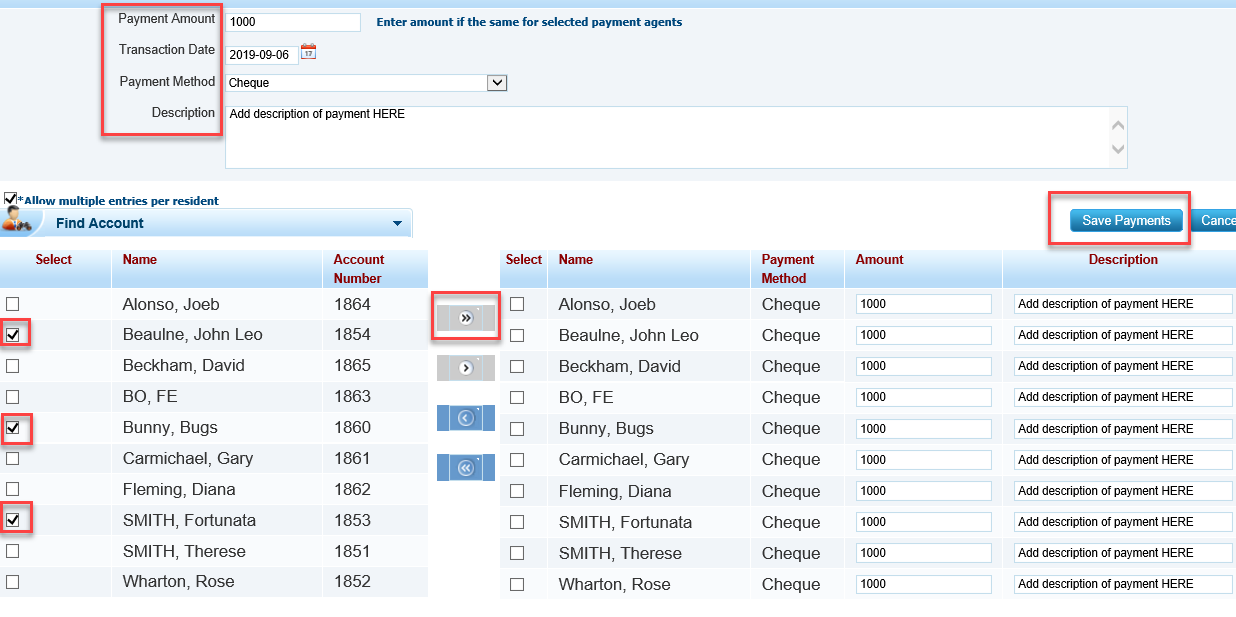Uncheck Beaulne, John Leo in left list
This screenshot has width=1236, height=617.
pyautogui.click(x=13, y=335)
